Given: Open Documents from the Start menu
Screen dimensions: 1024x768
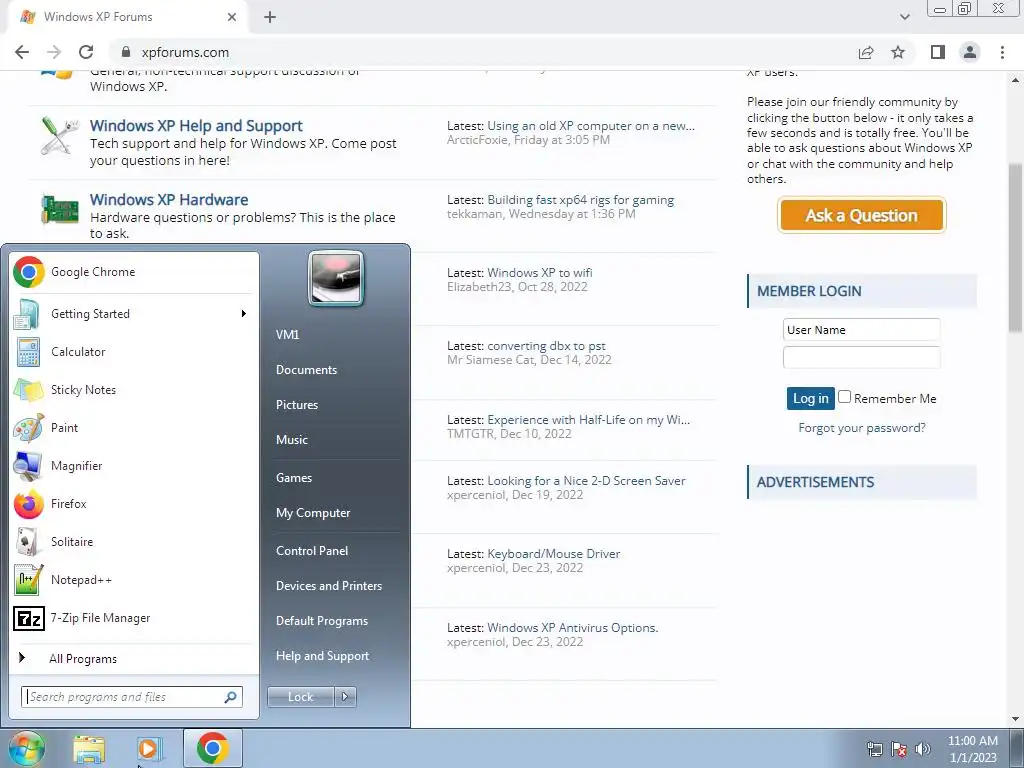Looking at the screenshot, I should tap(306, 370).
